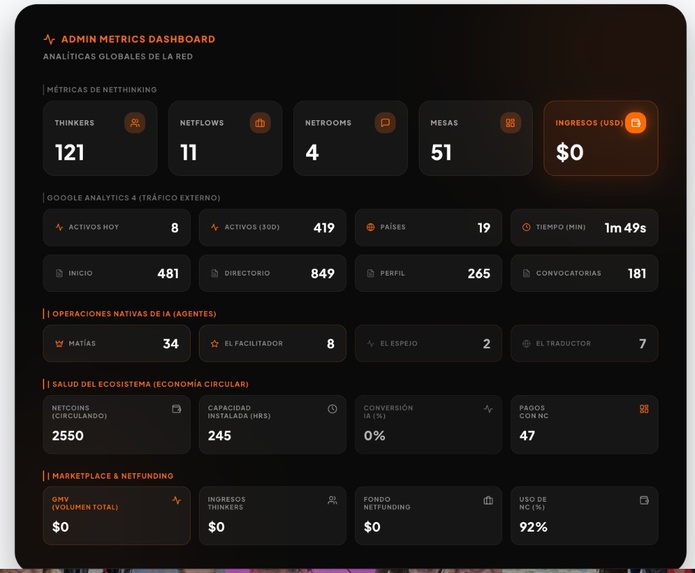
Task: Click the Pagos con NC value 47
Action: [x=527, y=436]
